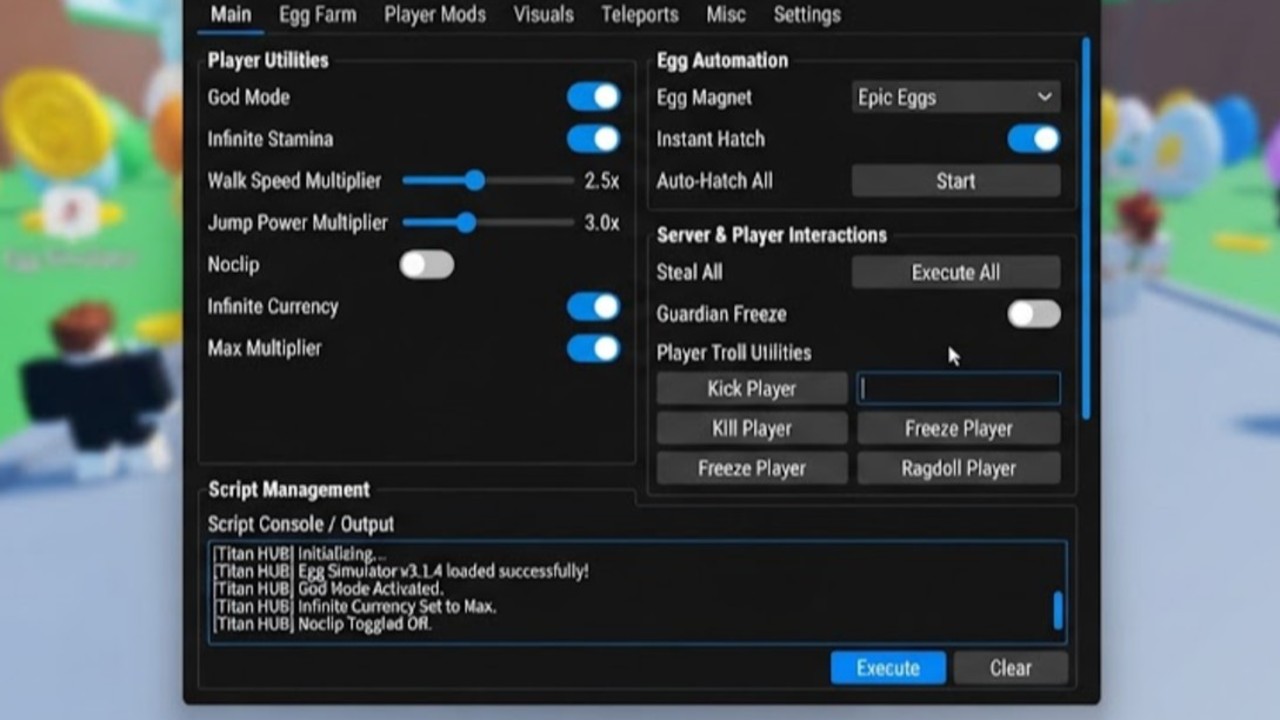Click the "2.5x" walk speed value
Image resolution: width=1280 pixels, height=720 pixels.
602,181
